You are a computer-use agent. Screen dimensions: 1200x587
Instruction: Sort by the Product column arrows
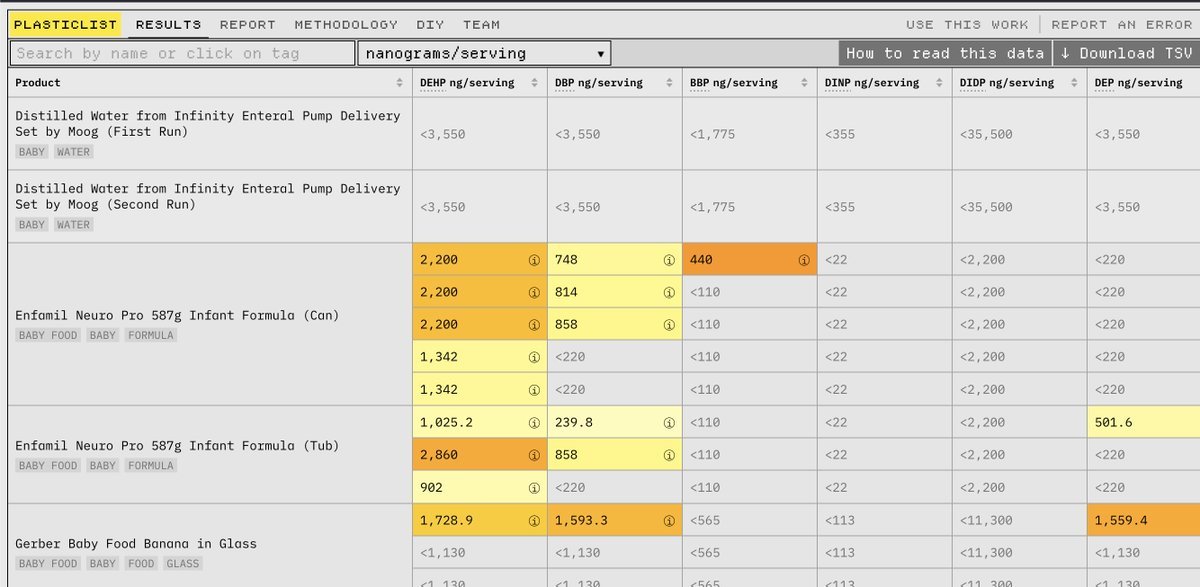click(400, 83)
